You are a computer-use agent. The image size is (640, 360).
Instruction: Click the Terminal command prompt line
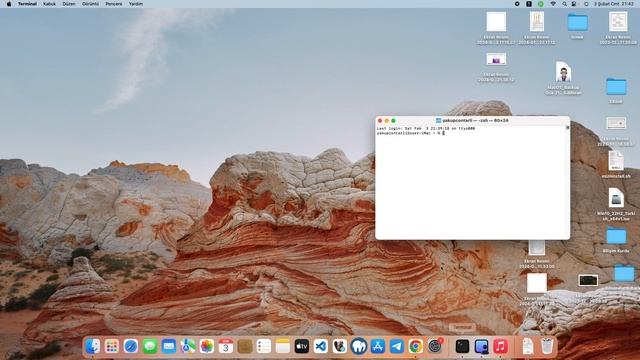tap(411, 133)
